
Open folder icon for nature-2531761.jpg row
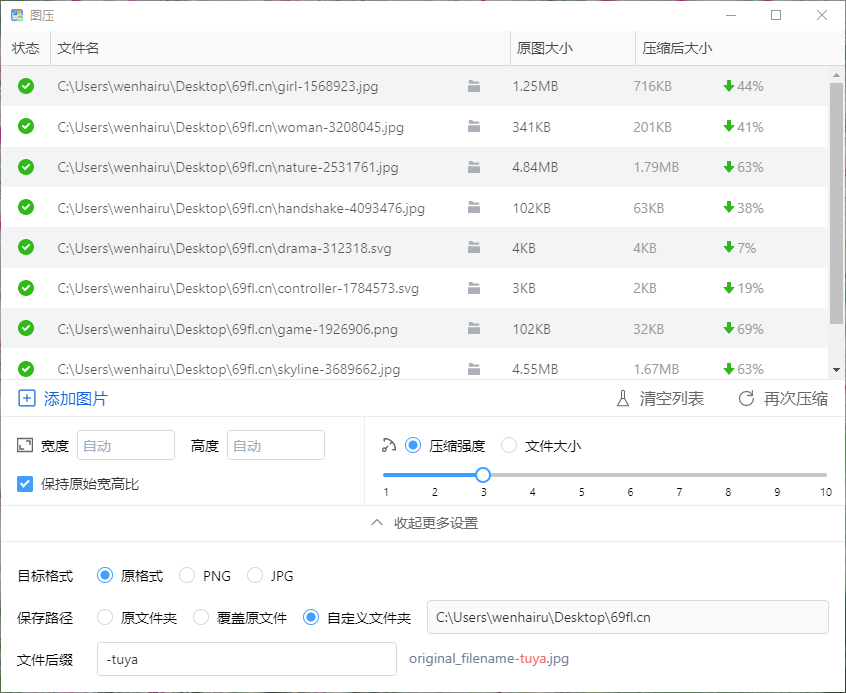tap(474, 167)
